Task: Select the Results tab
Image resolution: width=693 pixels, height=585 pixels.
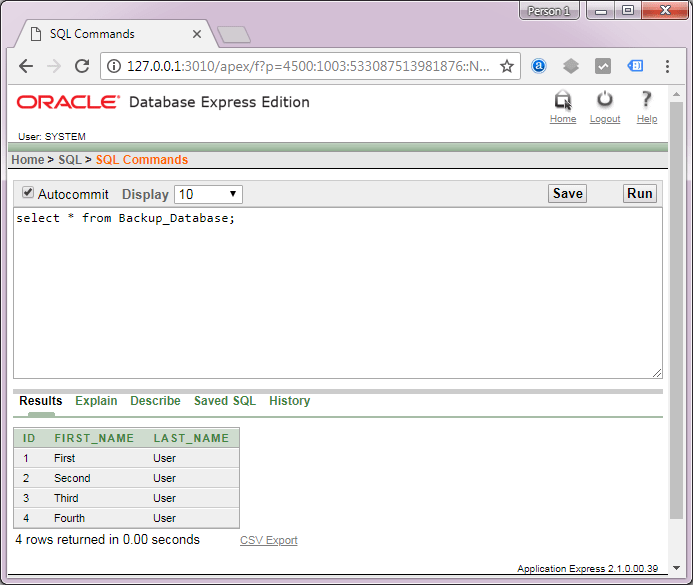Action: pyautogui.click(x=41, y=401)
